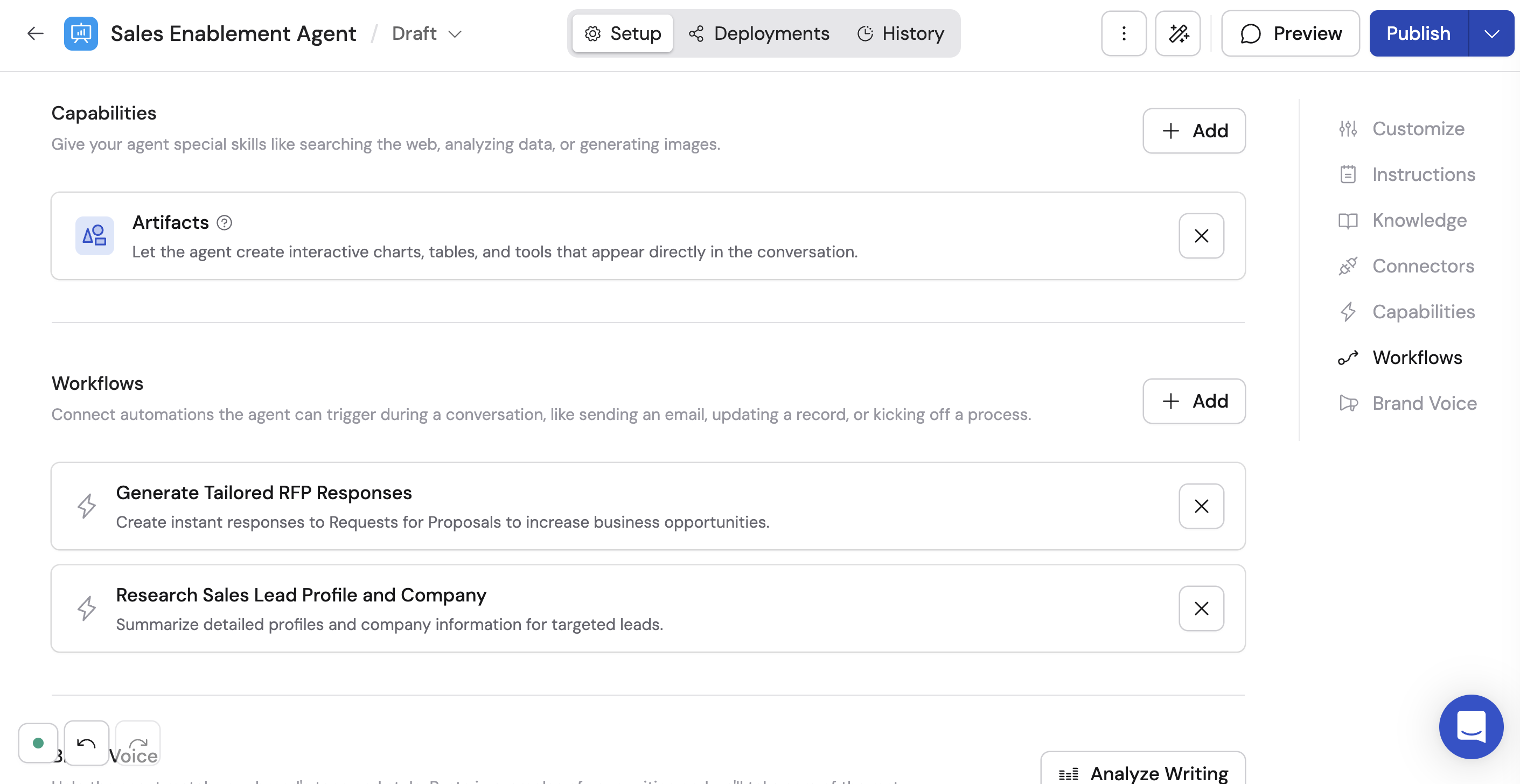
Task: Open the three-dot more options menu
Action: pyautogui.click(x=1124, y=33)
